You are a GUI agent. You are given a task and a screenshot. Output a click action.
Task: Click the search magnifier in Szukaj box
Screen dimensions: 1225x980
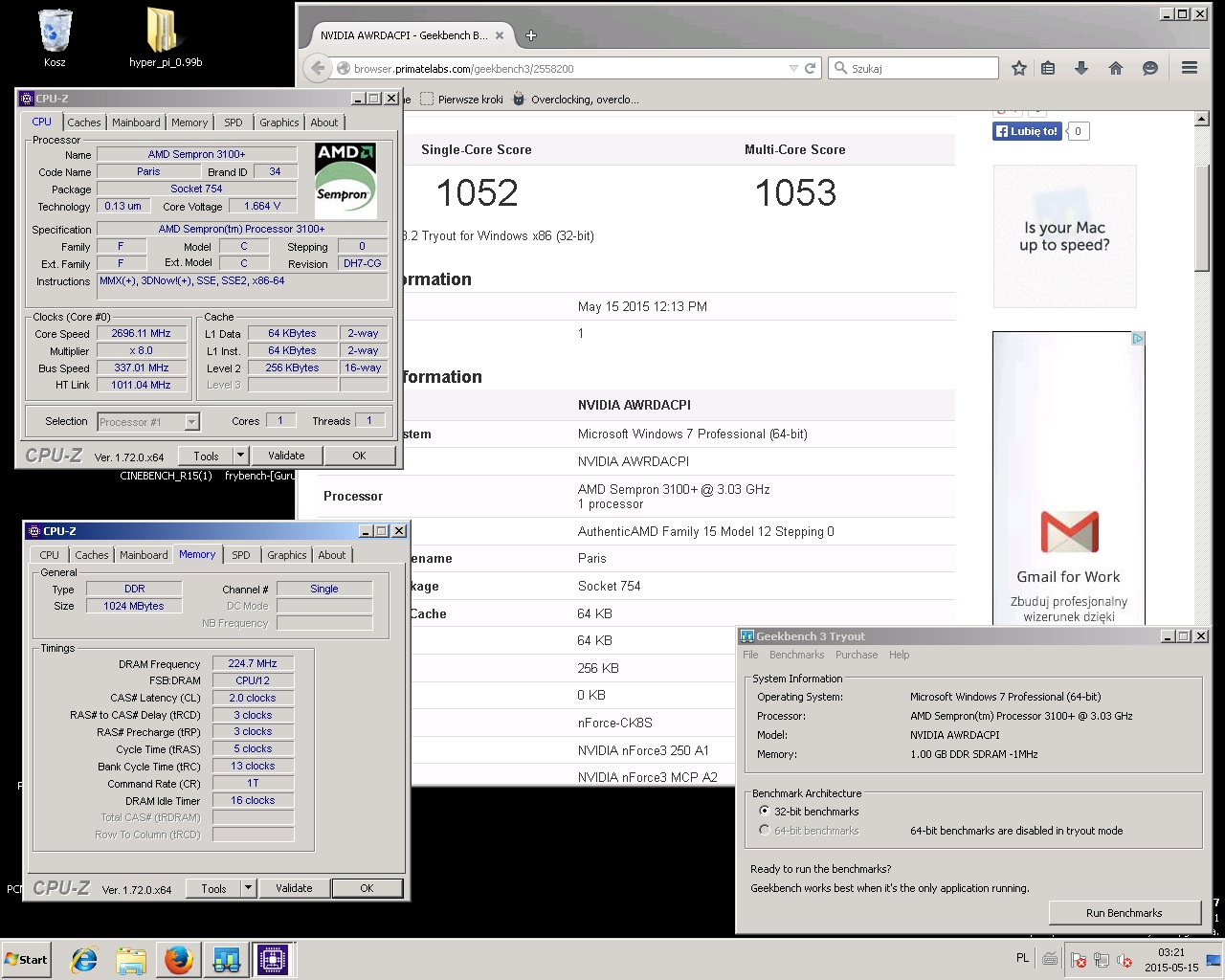pyautogui.click(x=841, y=68)
